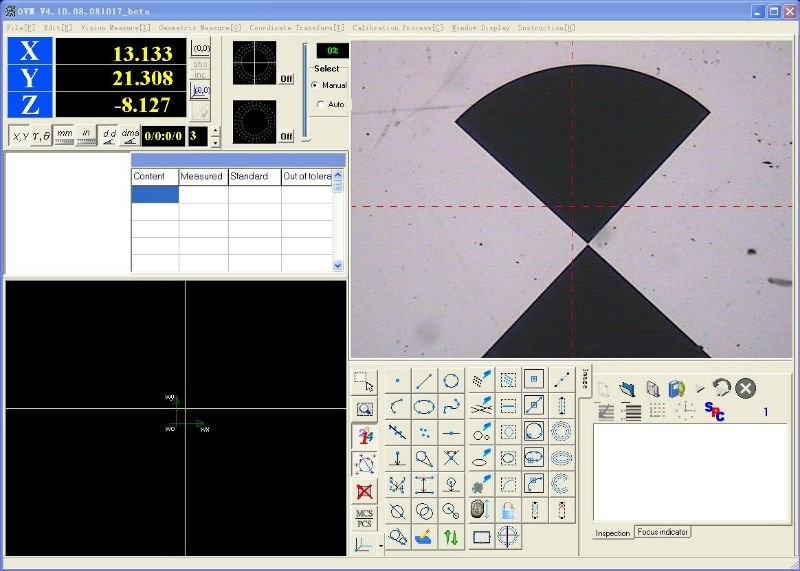Increase decimal places with up arrow

tap(216, 131)
